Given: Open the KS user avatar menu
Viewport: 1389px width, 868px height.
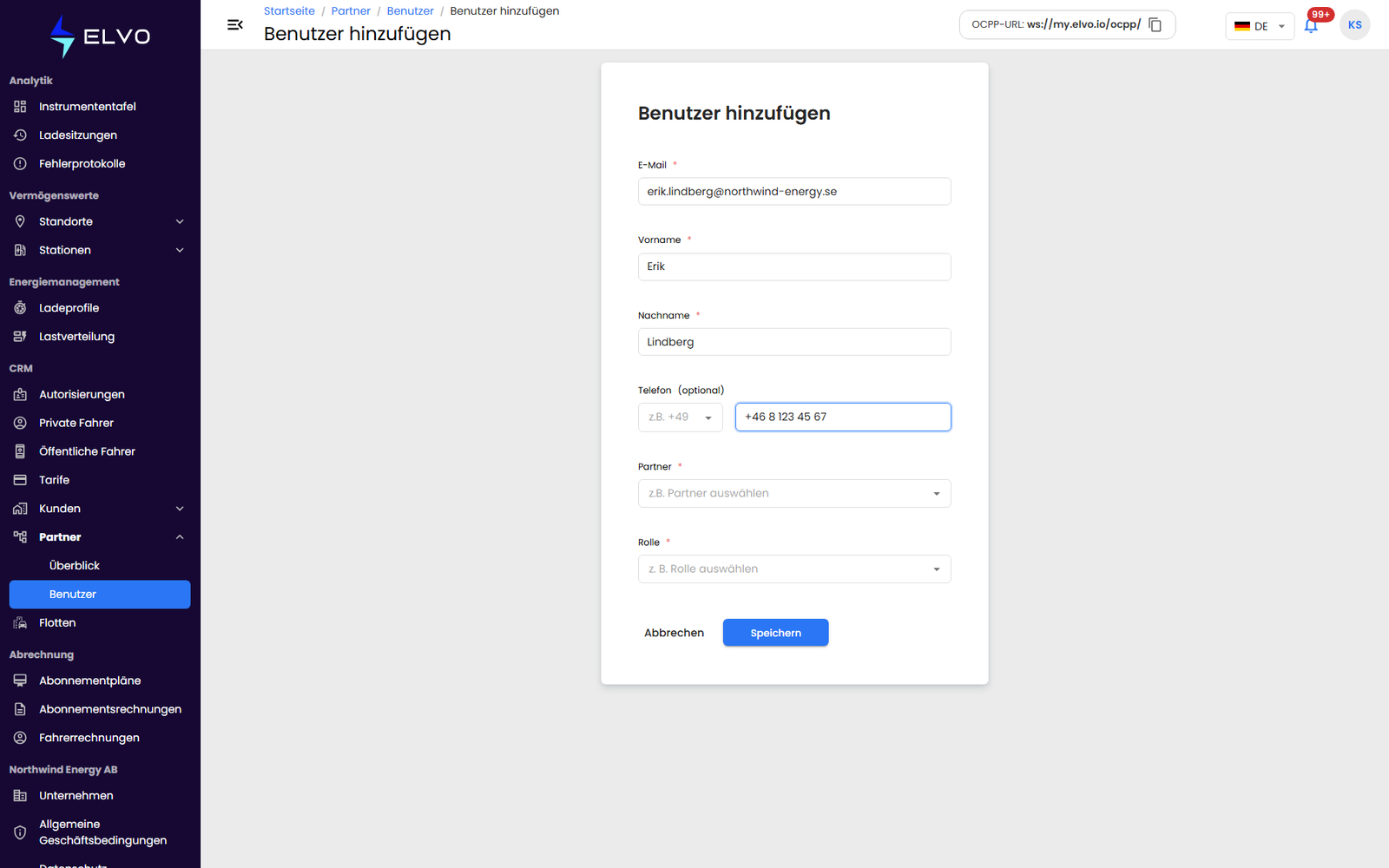Looking at the screenshot, I should tap(1354, 25).
